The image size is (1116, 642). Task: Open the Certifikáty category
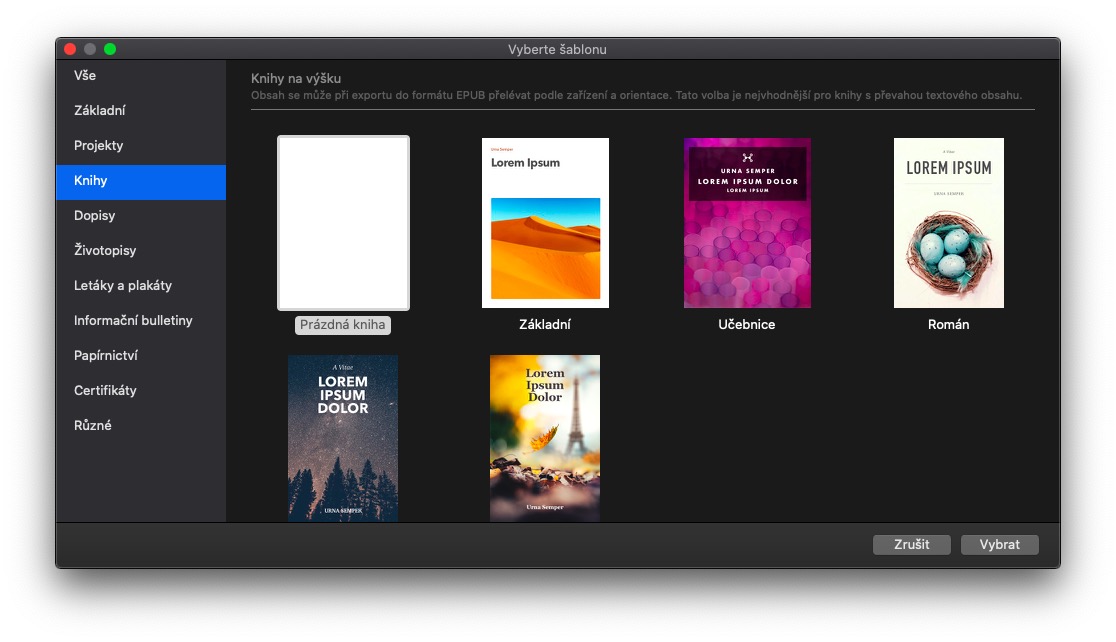(x=140, y=390)
